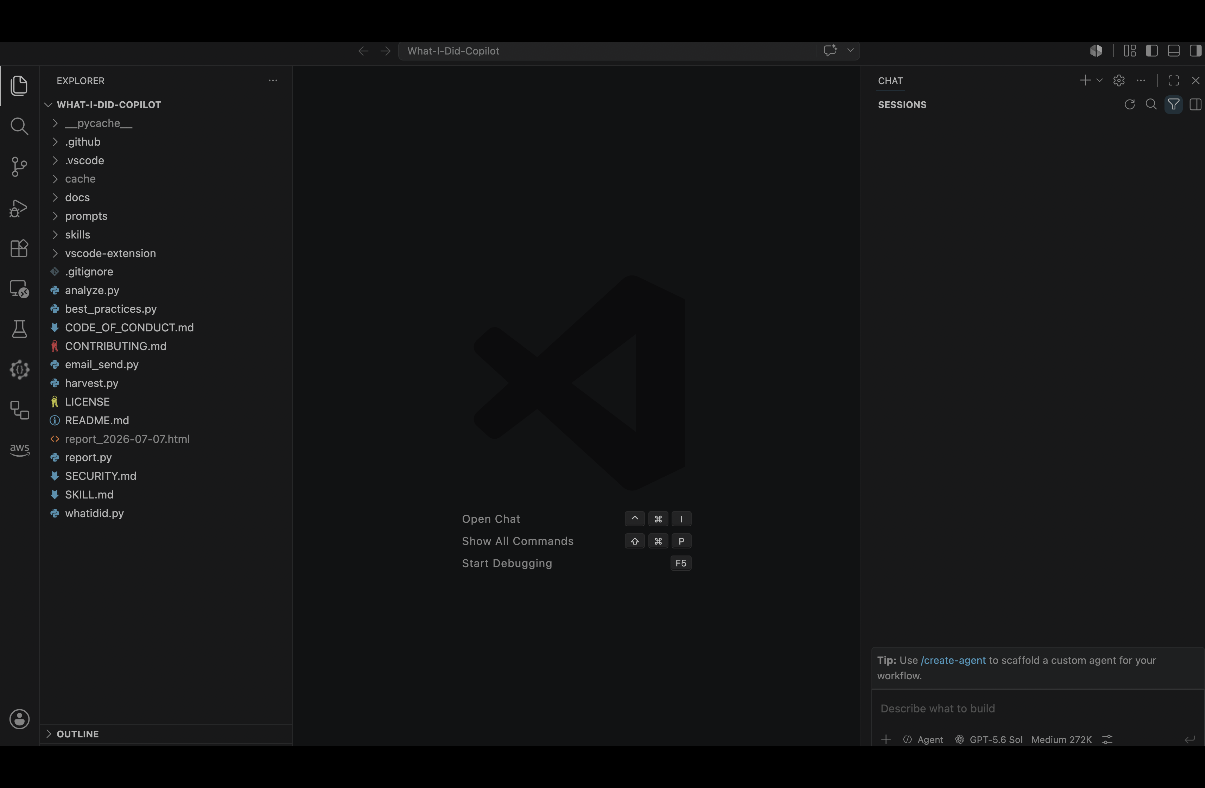1205x788 pixels.
Task: Open the Extensions view
Action: [19, 248]
